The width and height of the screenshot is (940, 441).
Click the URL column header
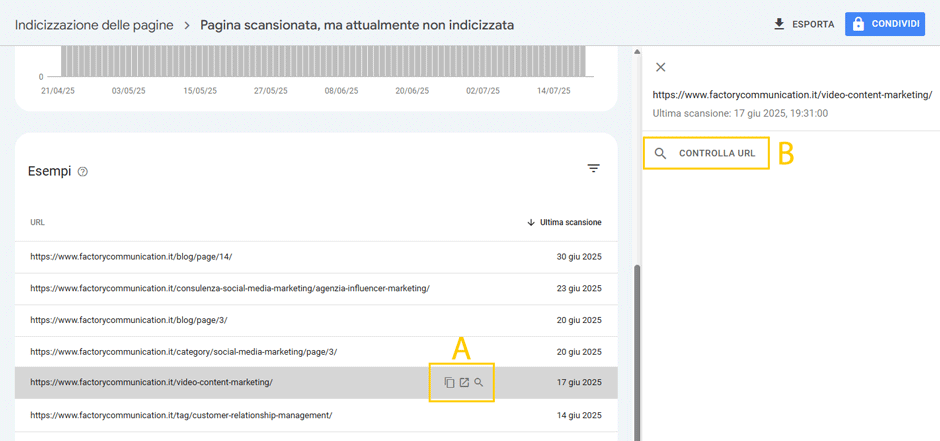(38, 222)
